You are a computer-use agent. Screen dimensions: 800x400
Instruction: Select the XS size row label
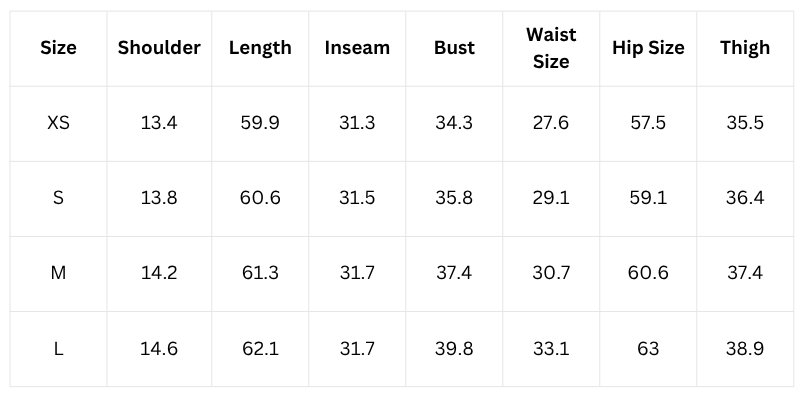click(58, 123)
